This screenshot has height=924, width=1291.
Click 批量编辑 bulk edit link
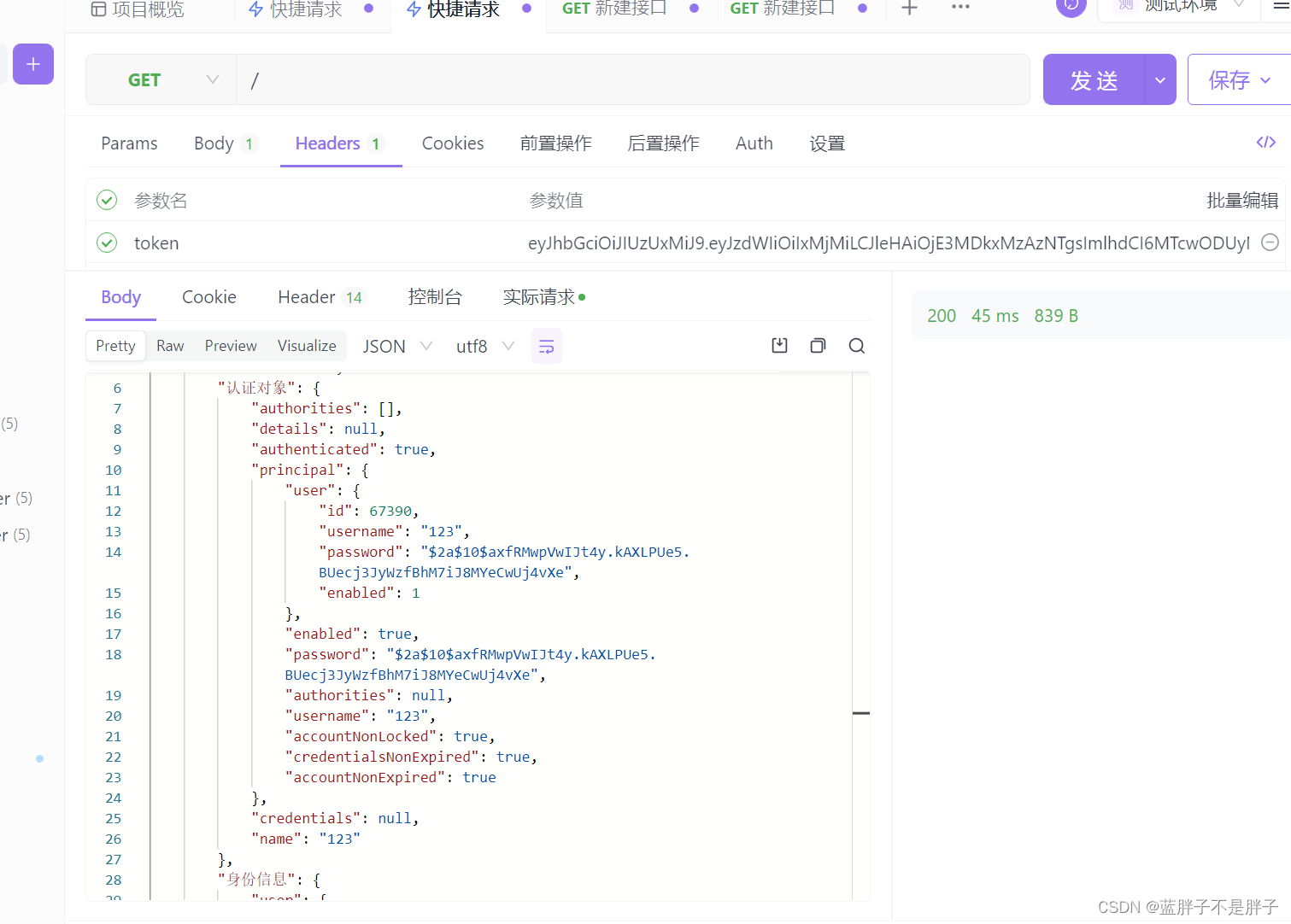[x=1242, y=200]
